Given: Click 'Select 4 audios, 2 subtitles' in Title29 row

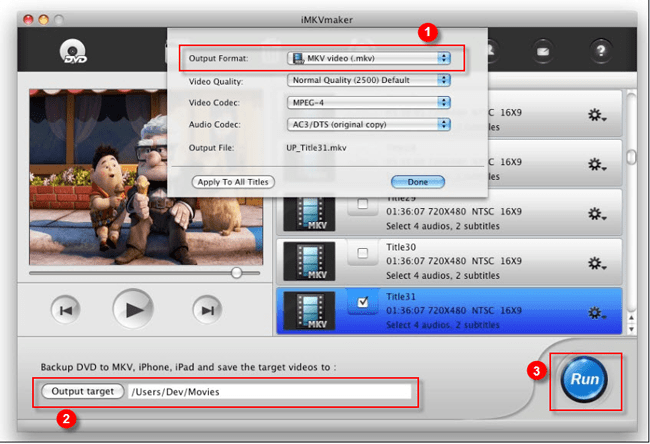Looking at the screenshot, I should pyautogui.click(x=443, y=226).
